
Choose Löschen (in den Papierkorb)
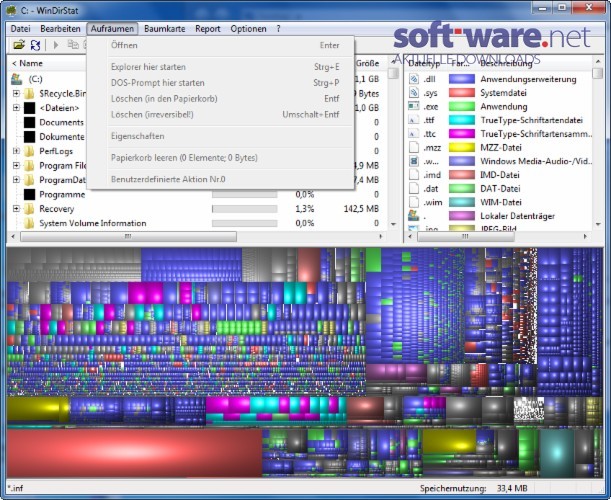[x=221, y=99]
